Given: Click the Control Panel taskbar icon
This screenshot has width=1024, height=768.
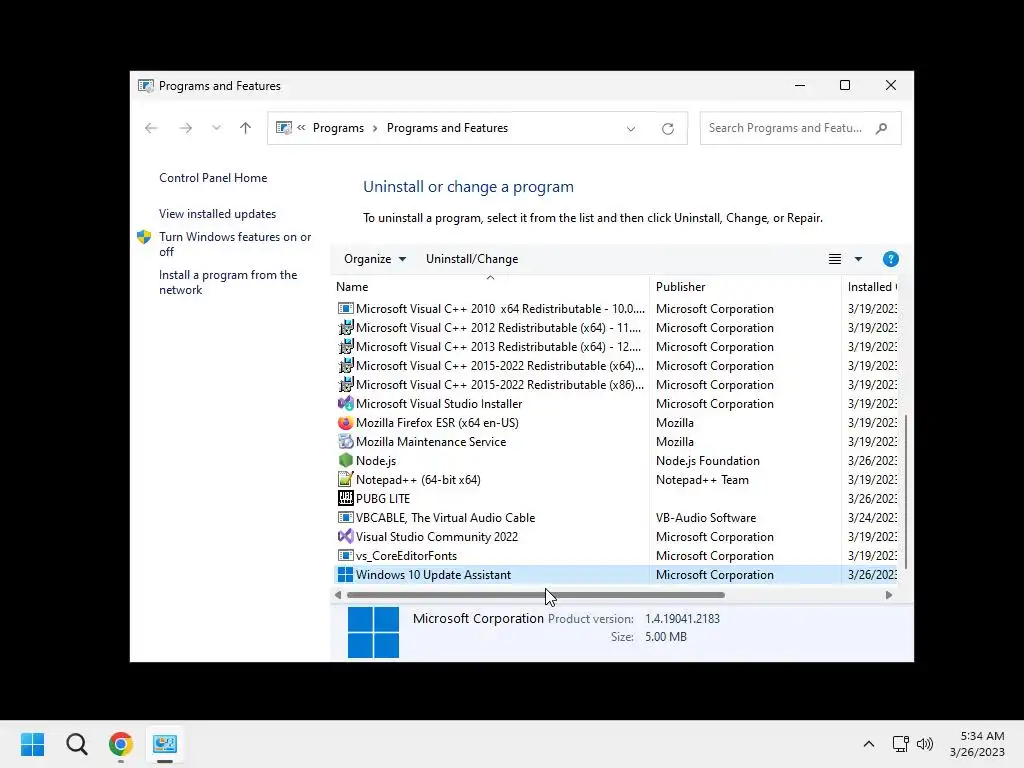Looking at the screenshot, I should tap(165, 744).
